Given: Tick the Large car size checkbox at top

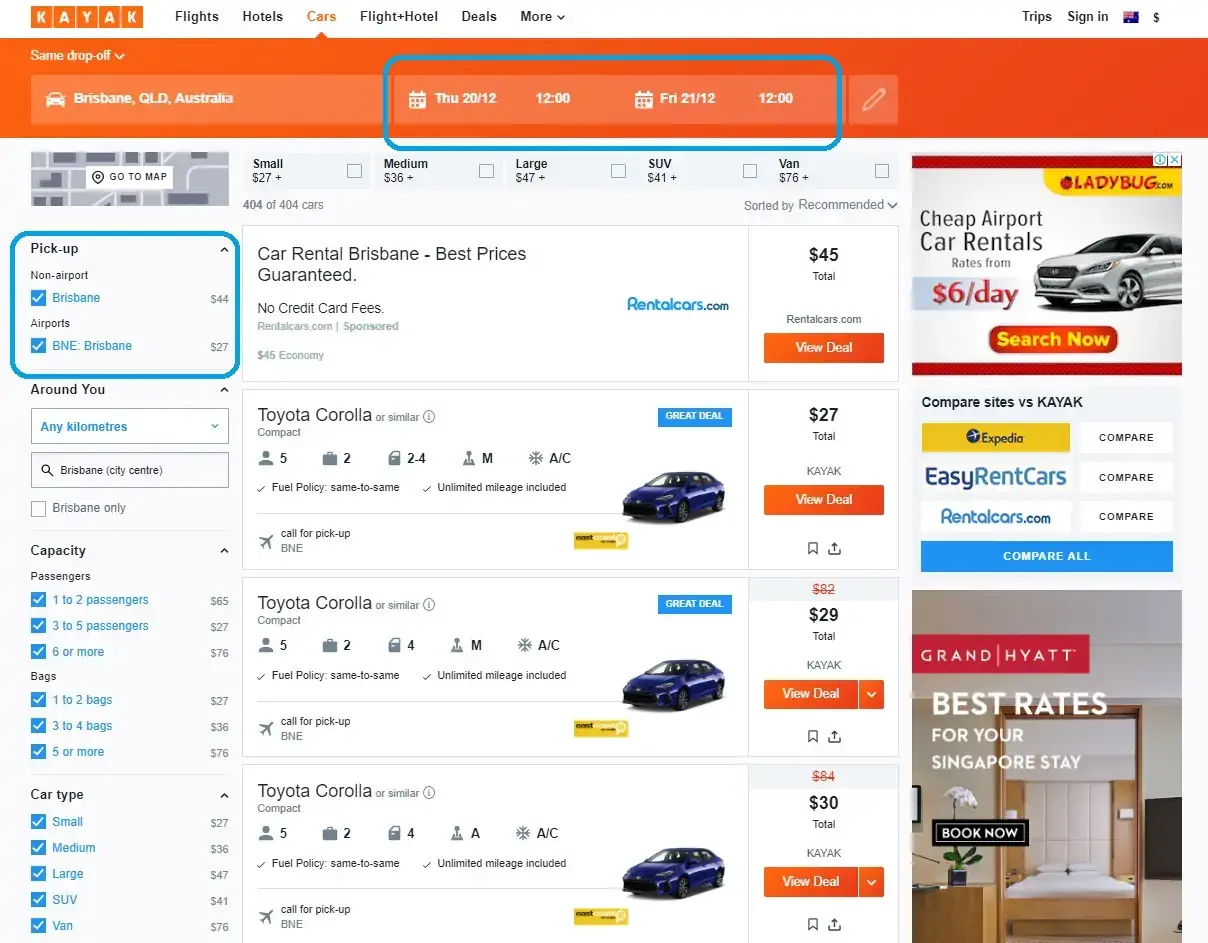Looking at the screenshot, I should pyautogui.click(x=618, y=171).
